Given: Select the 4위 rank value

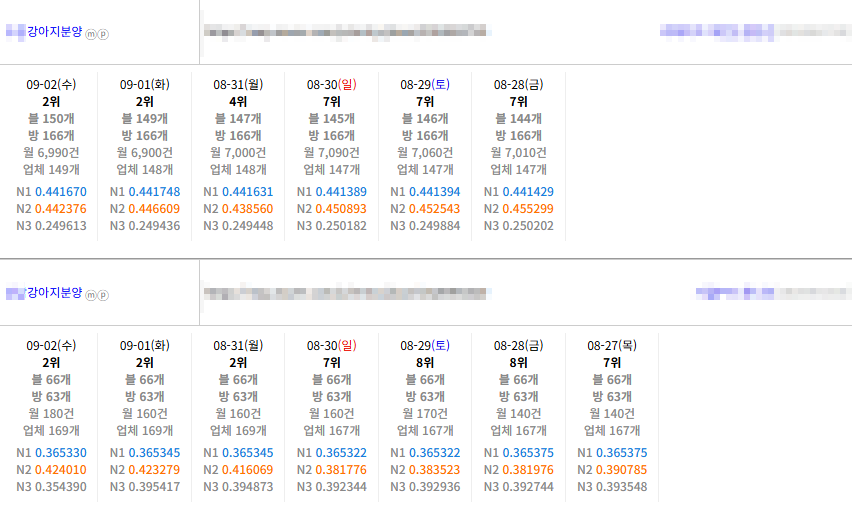Looking at the screenshot, I should coord(238,102).
